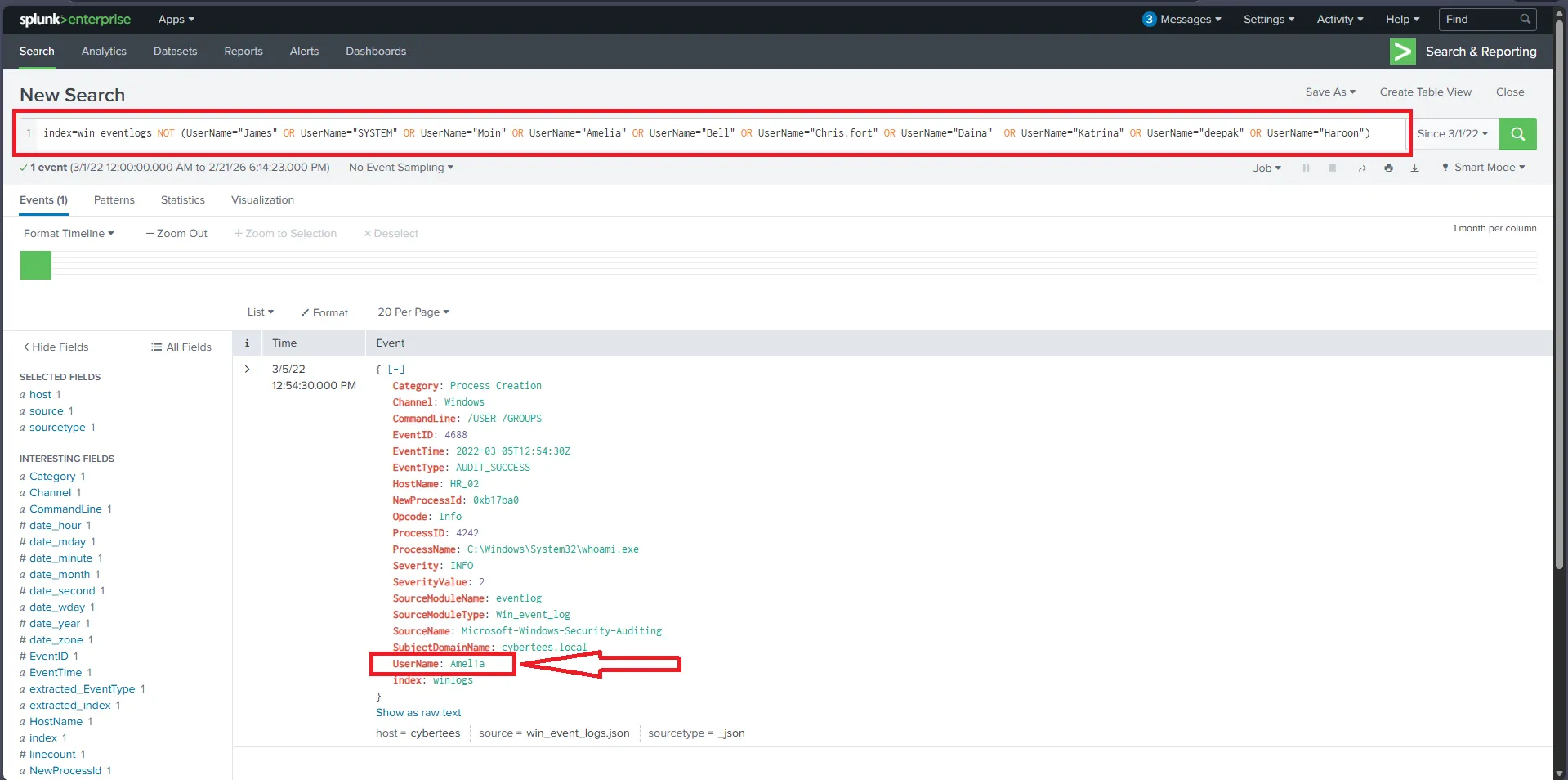Click the Splunk enterprise logo

click(x=74, y=19)
